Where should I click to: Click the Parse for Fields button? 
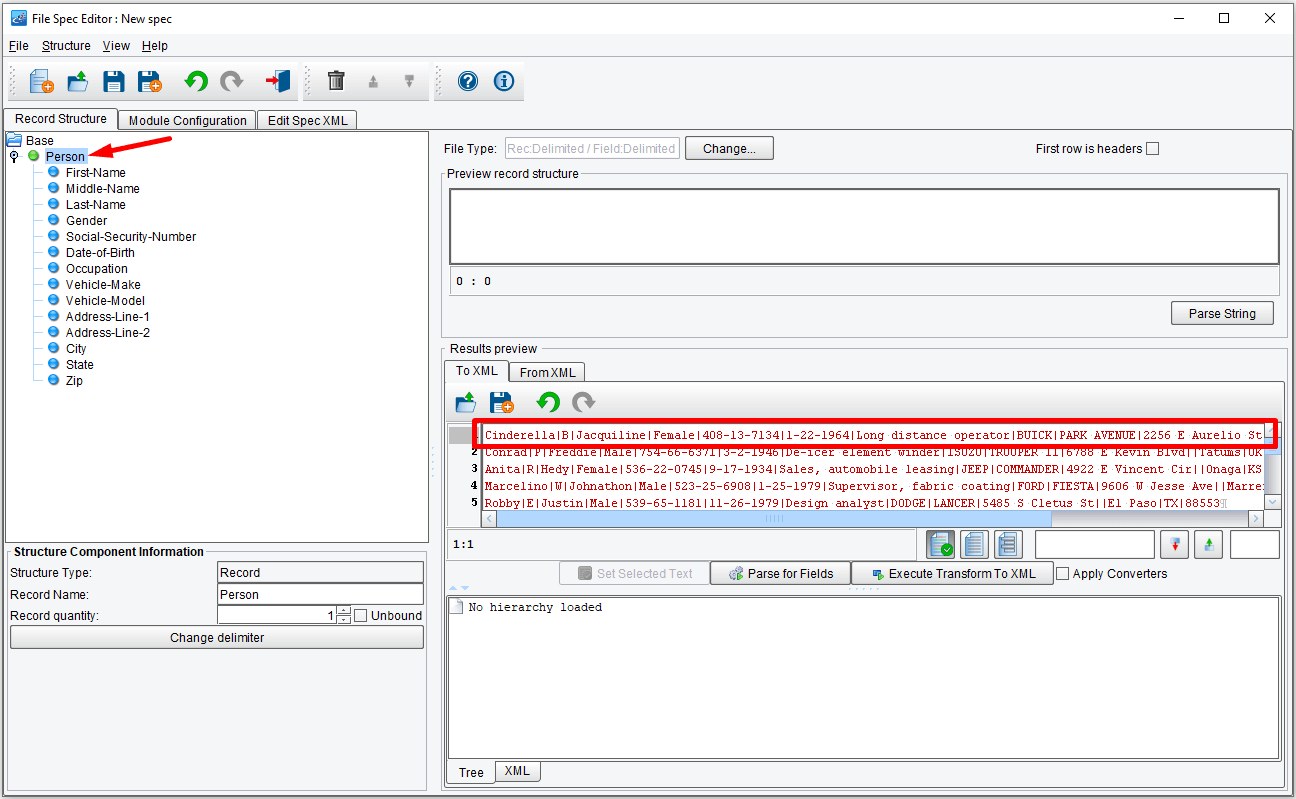point(780,573)
